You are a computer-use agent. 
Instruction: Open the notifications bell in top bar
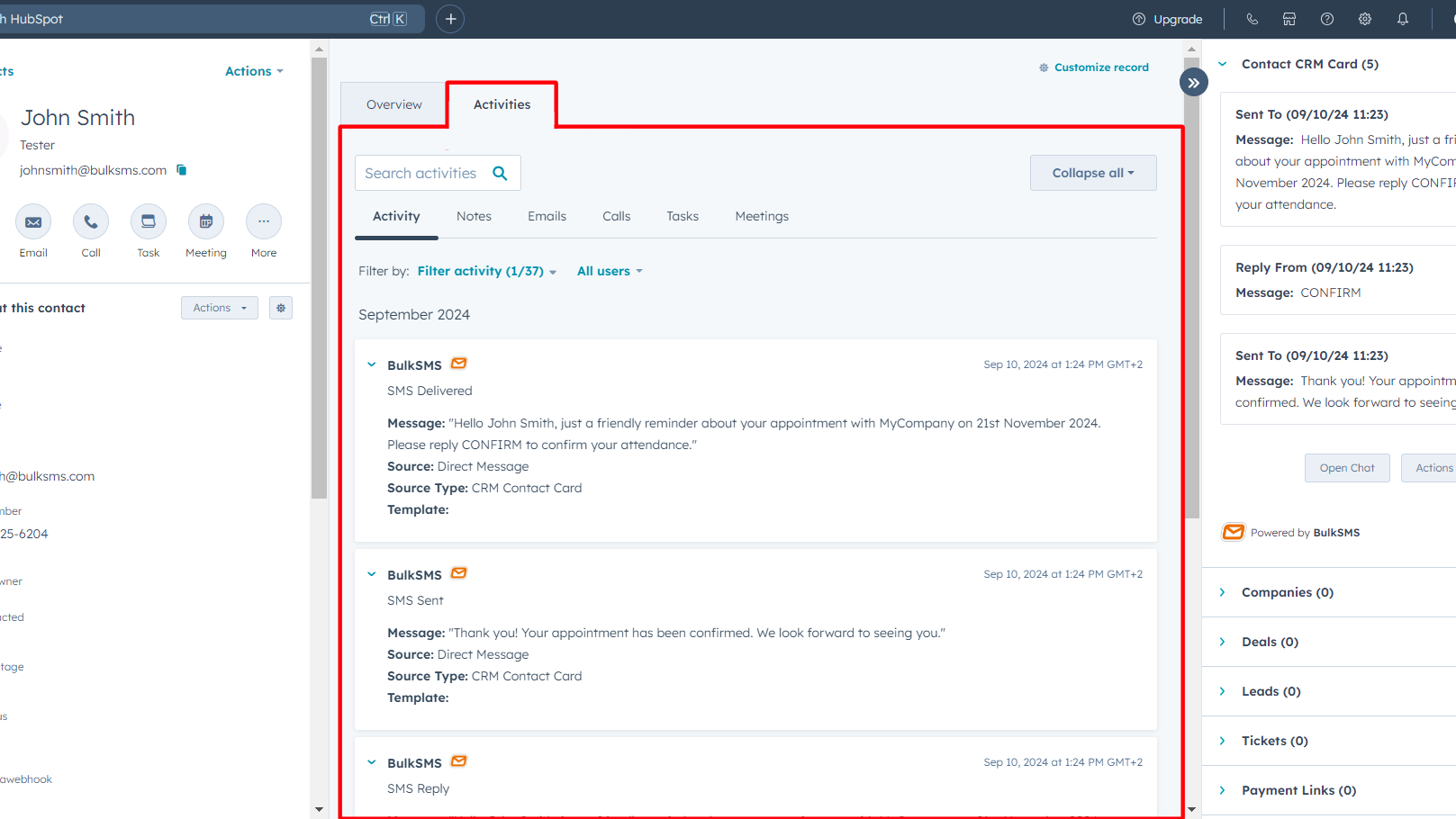click(1403, 19)
